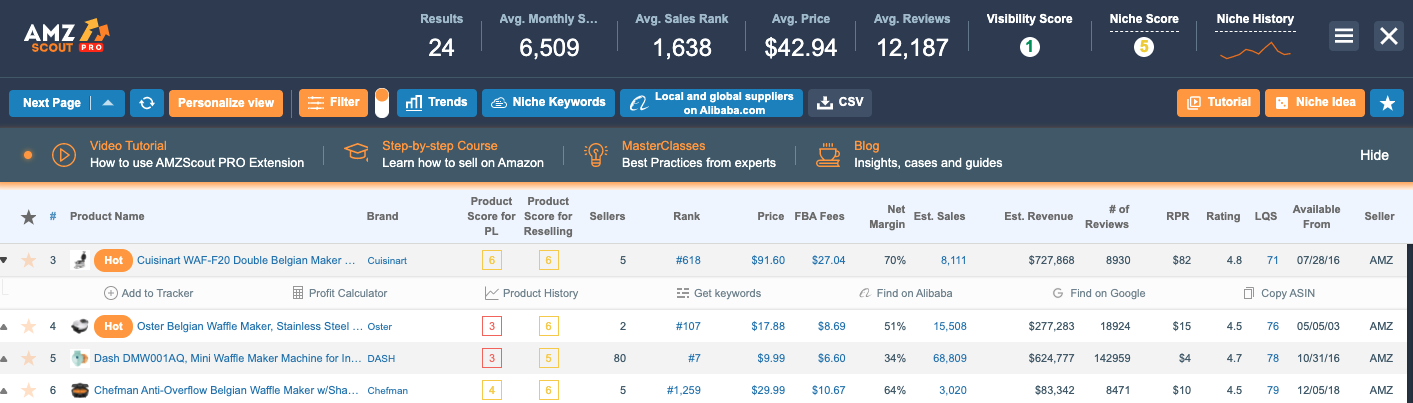Image resolution: width=1413 pixels, height=403 pixels.
Task: Click the Cuisinart product thumbnail
Action: point(79,260)
